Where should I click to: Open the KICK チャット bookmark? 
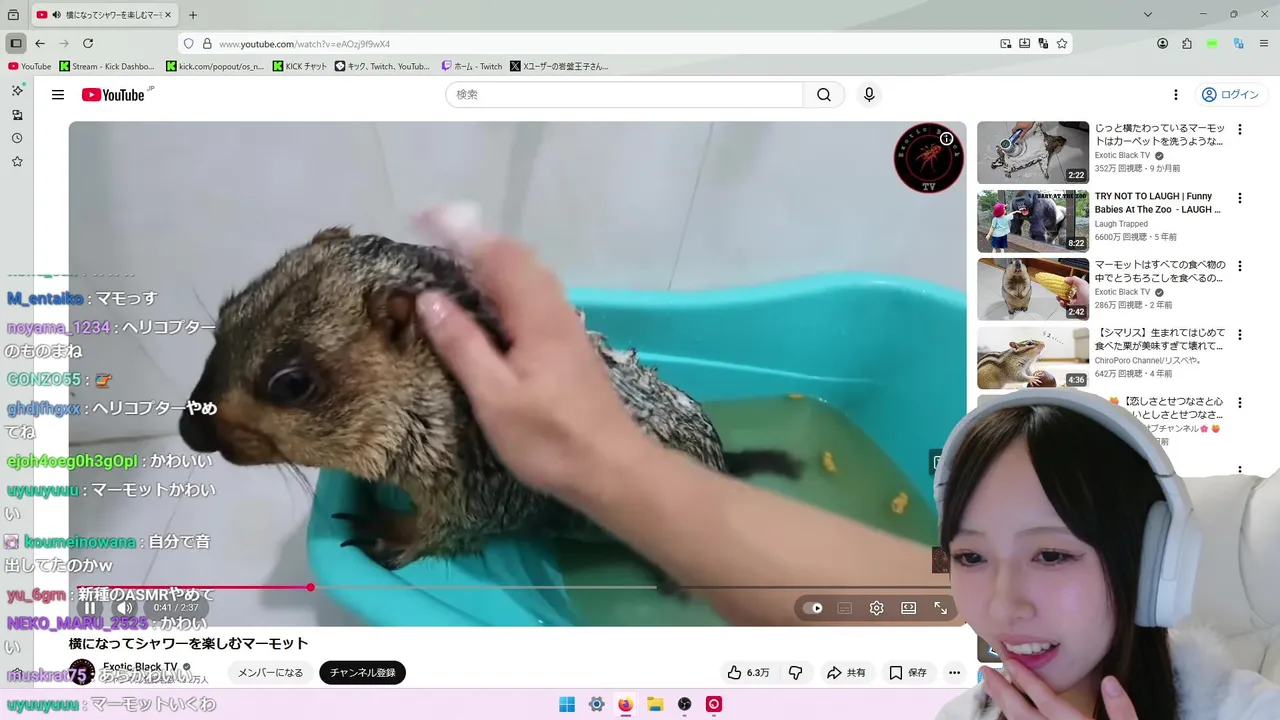(x=300, y=67)
